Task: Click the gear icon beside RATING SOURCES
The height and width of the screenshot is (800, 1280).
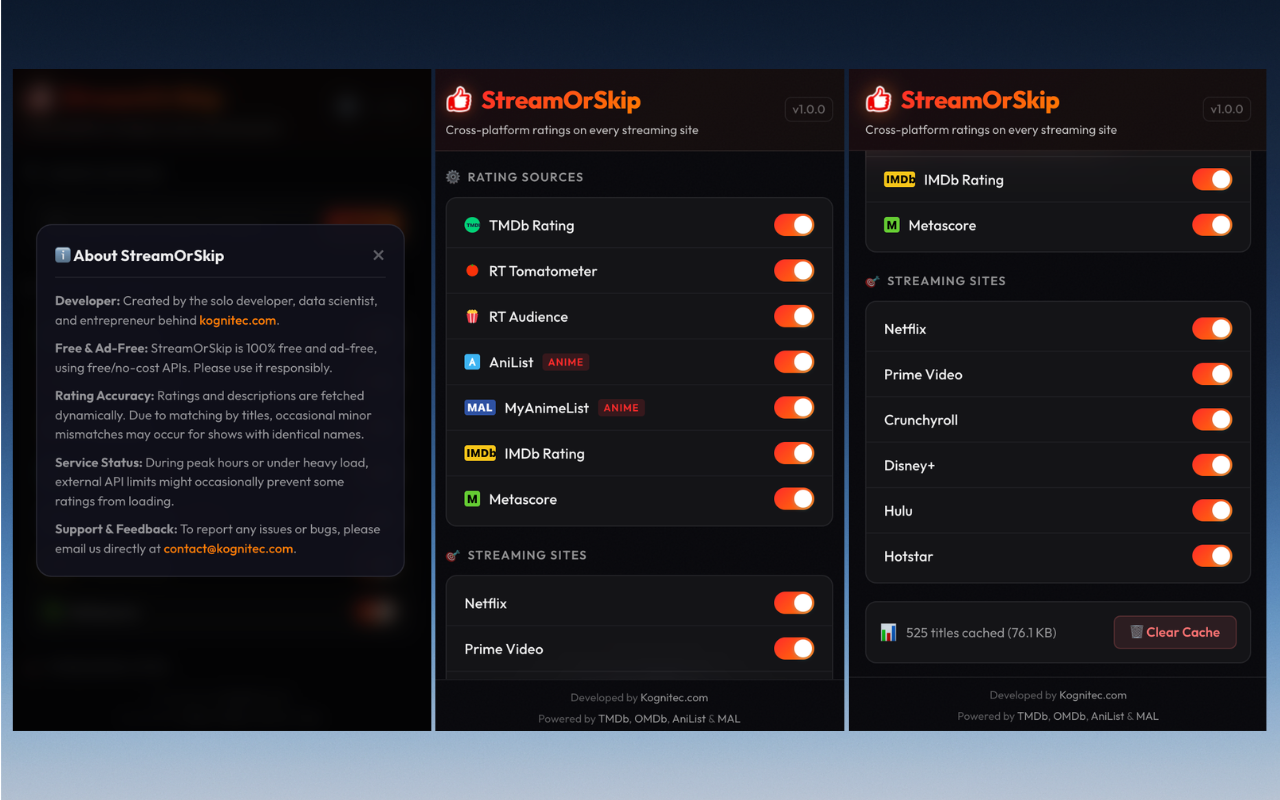Action: 453,177
